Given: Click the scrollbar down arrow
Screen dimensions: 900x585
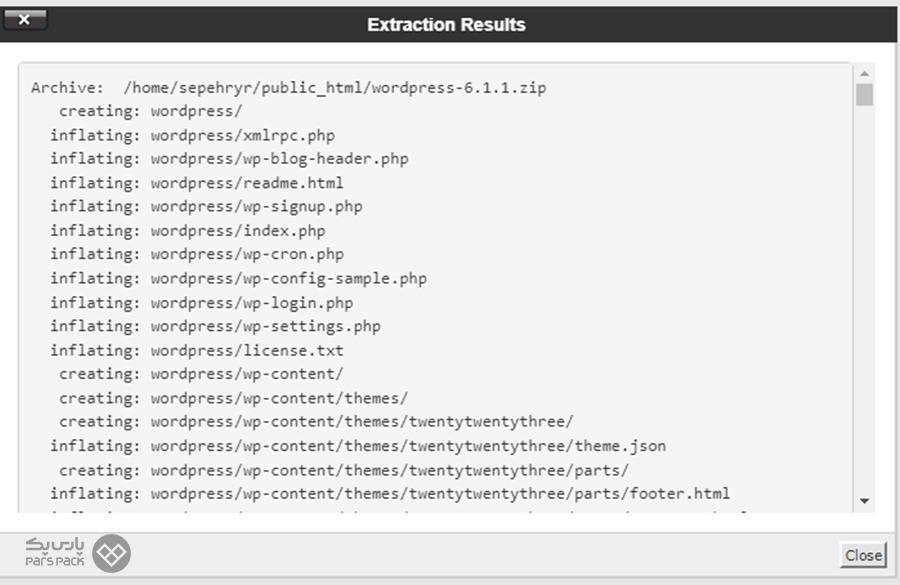Looking at the screenshot, I should tap(864, 501).
